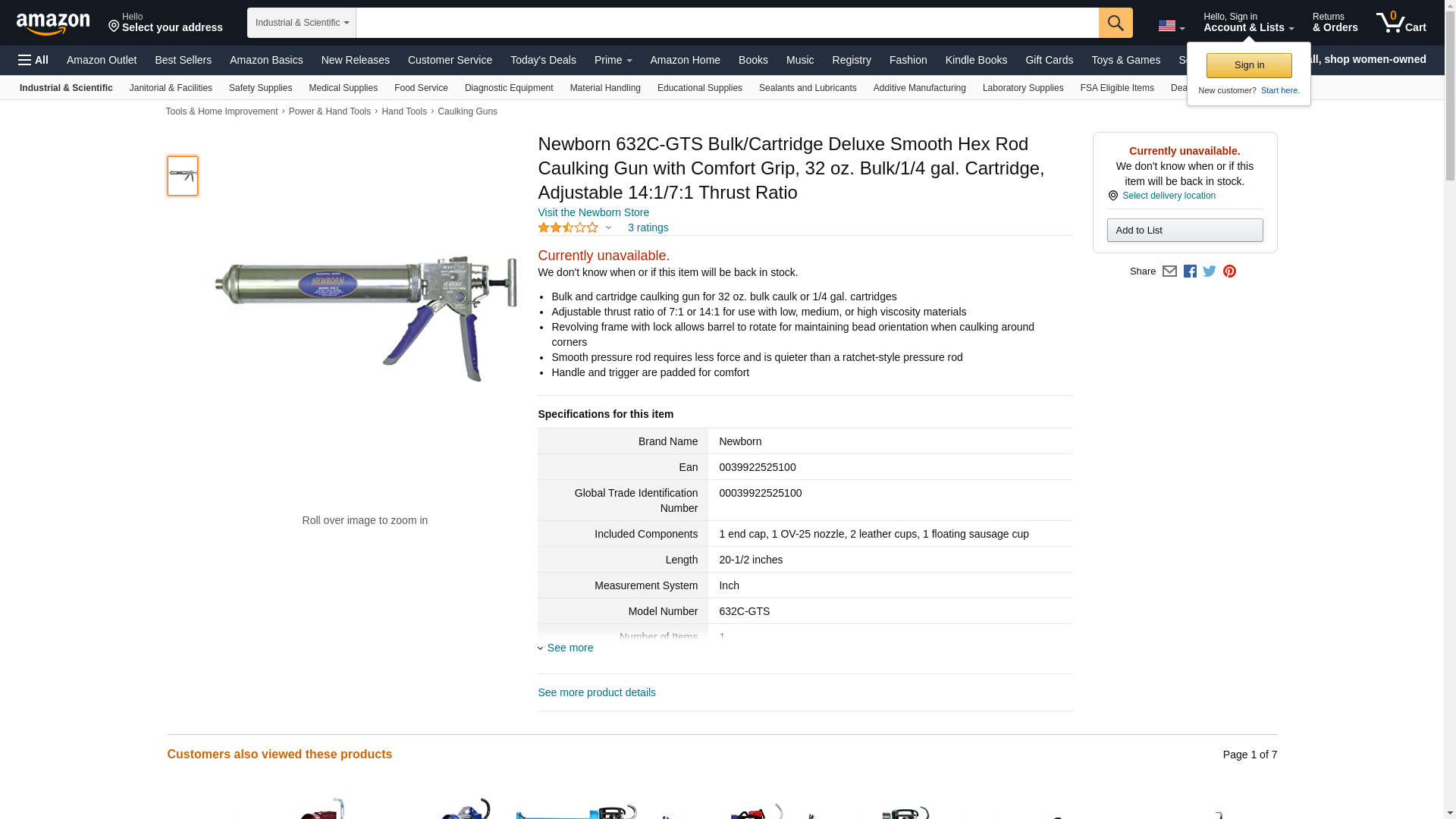Click the Sign in button
This screenshot has height=819, width=1456.
click(1249, 65)
